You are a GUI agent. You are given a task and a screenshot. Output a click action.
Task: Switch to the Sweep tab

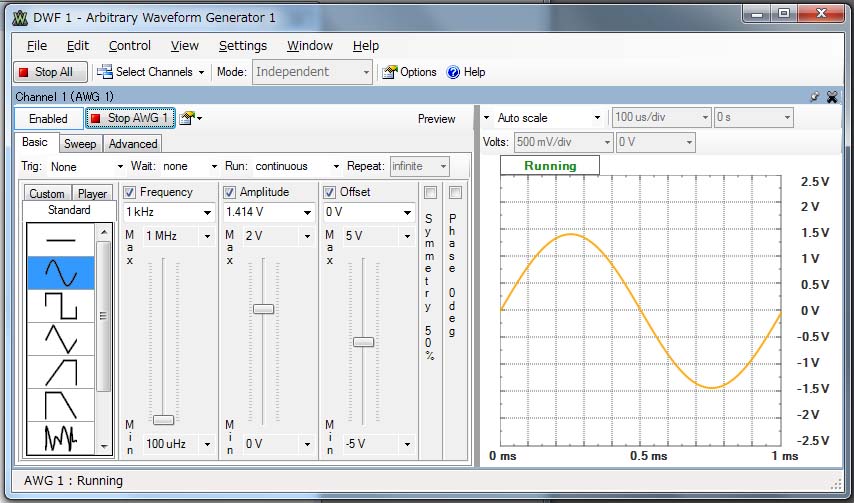pos(80,144)
